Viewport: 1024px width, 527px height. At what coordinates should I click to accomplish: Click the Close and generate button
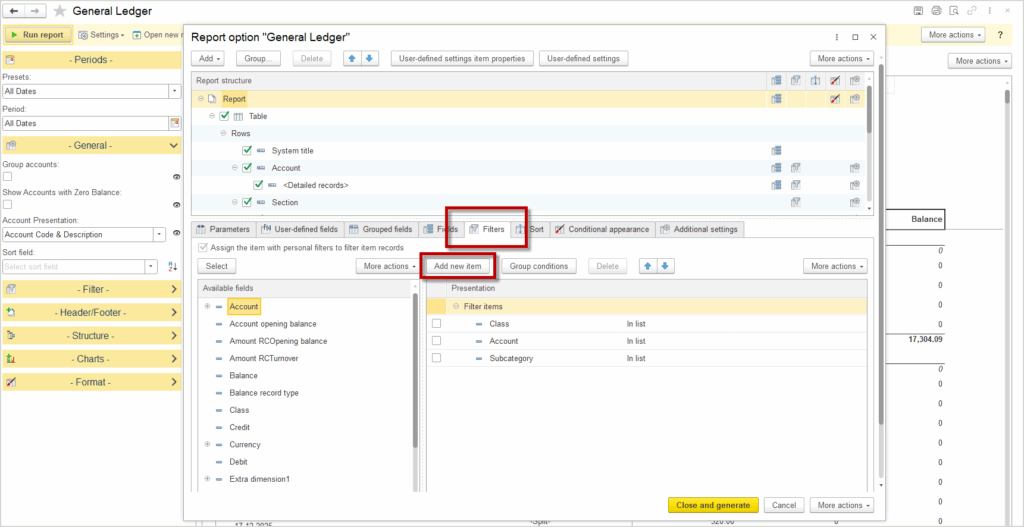click(713, 505)
